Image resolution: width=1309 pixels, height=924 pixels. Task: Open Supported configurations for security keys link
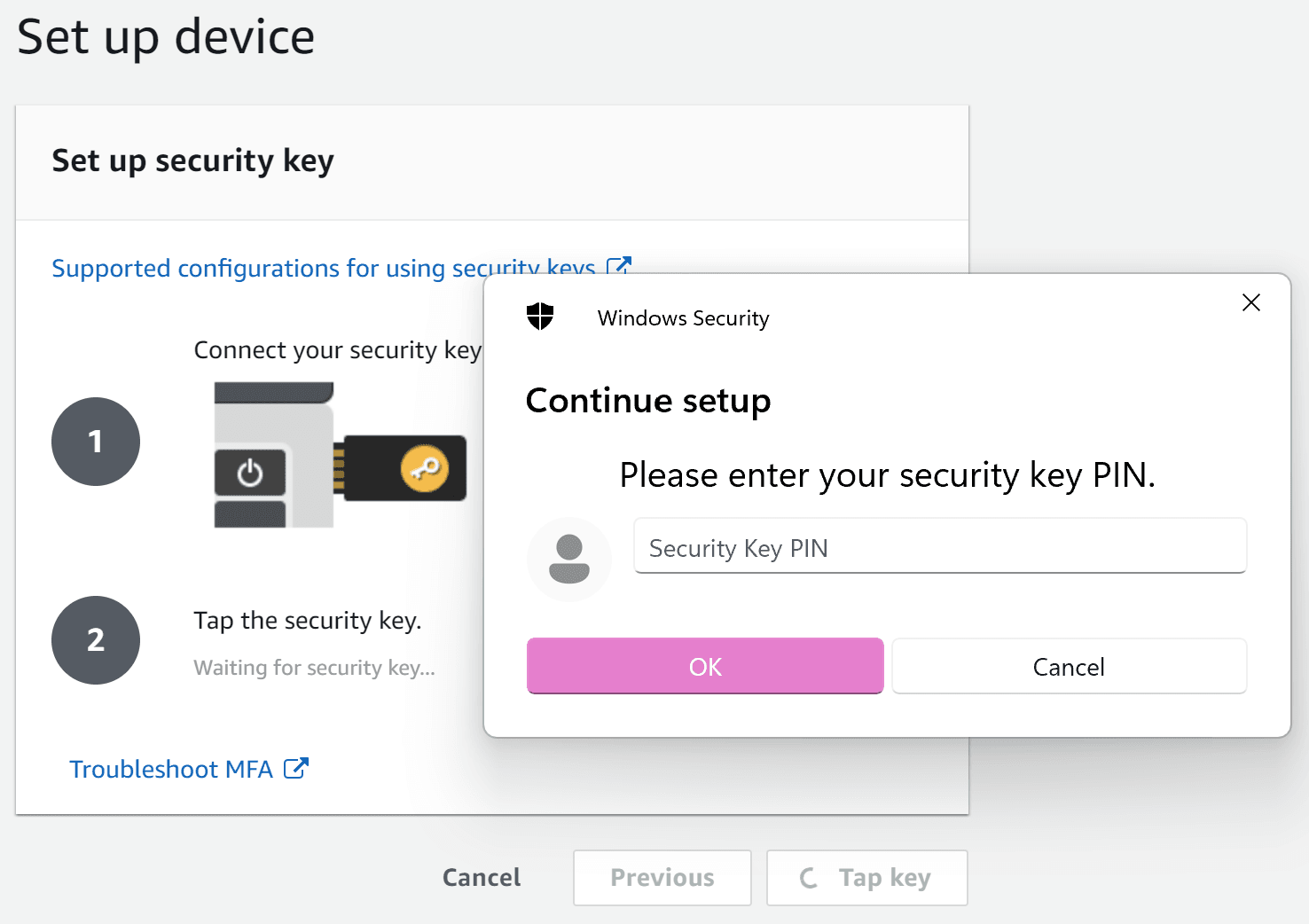(323, 268)
